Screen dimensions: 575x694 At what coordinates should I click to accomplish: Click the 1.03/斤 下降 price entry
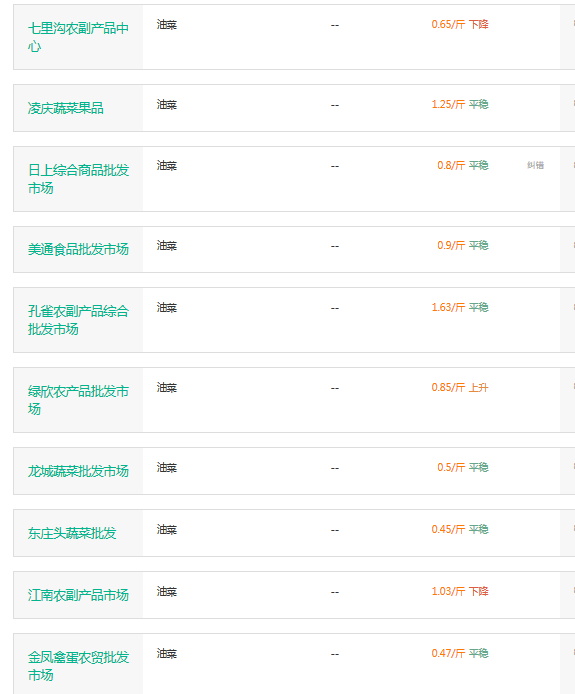[x=460, y=591]
